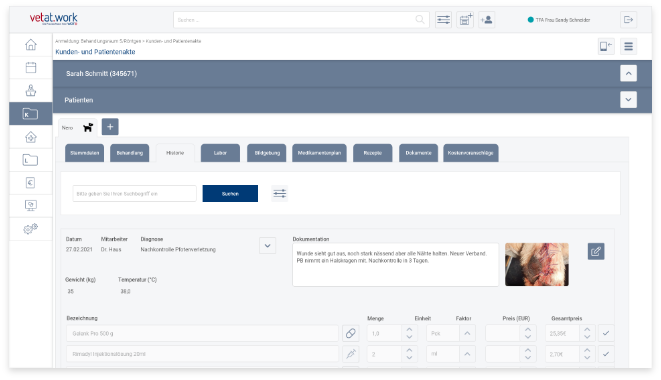
Task: Click the Dokumentation text box
Action: click(395, 265)
